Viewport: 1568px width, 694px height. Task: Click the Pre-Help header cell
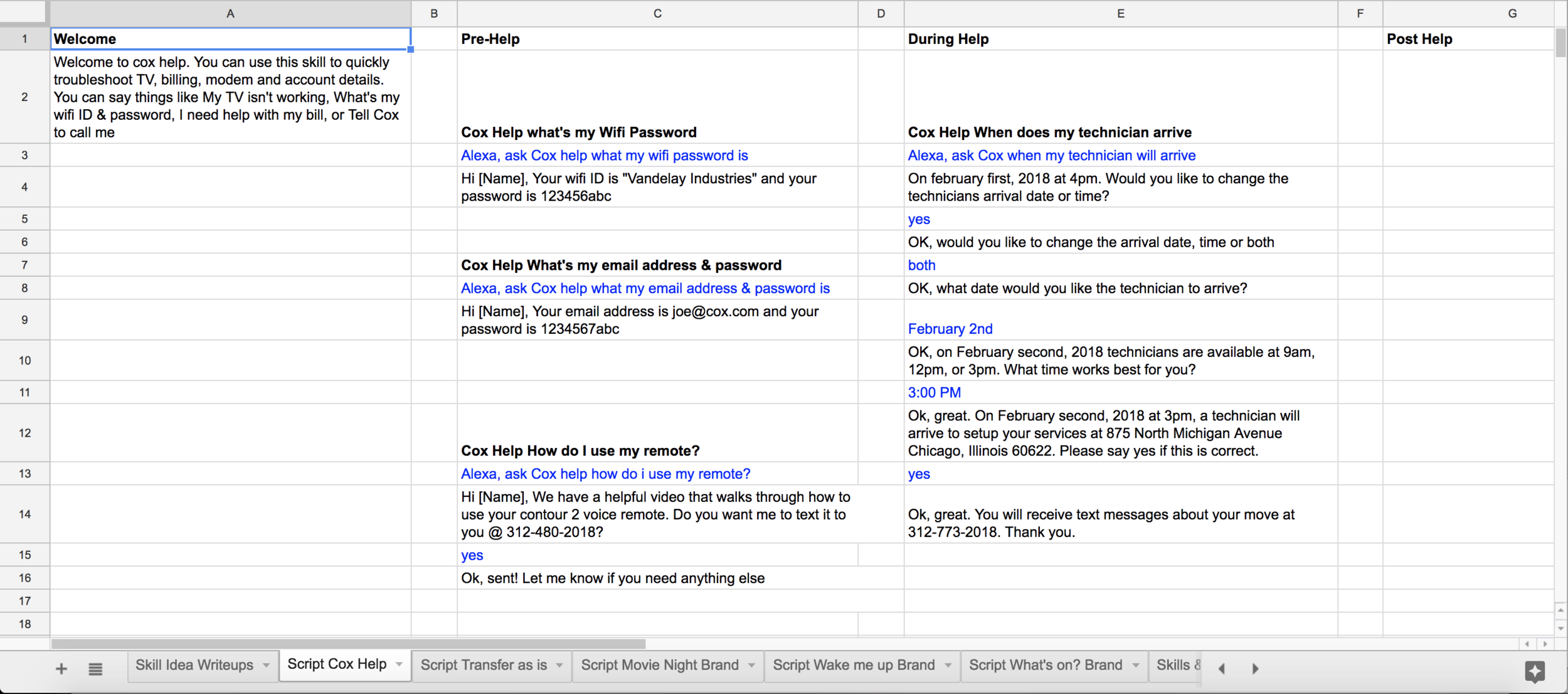(x=657, y=39)
